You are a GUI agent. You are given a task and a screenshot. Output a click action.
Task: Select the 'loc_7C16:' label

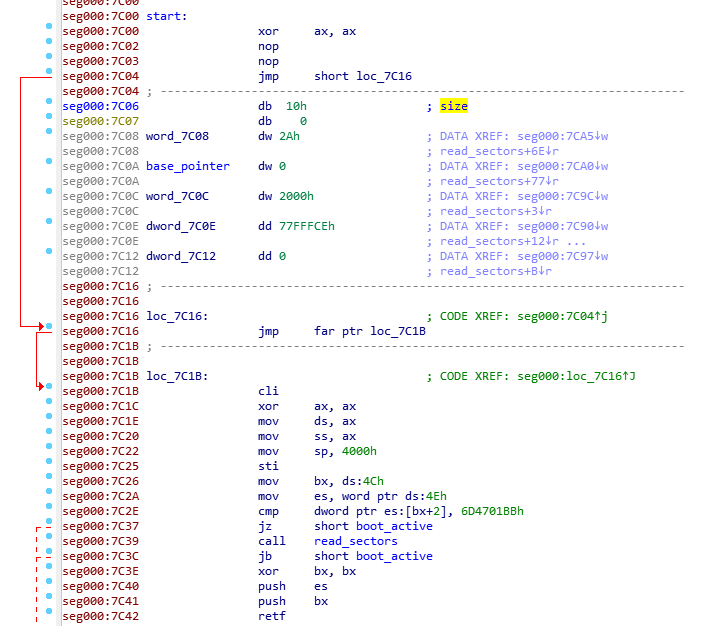click(177, 317)
